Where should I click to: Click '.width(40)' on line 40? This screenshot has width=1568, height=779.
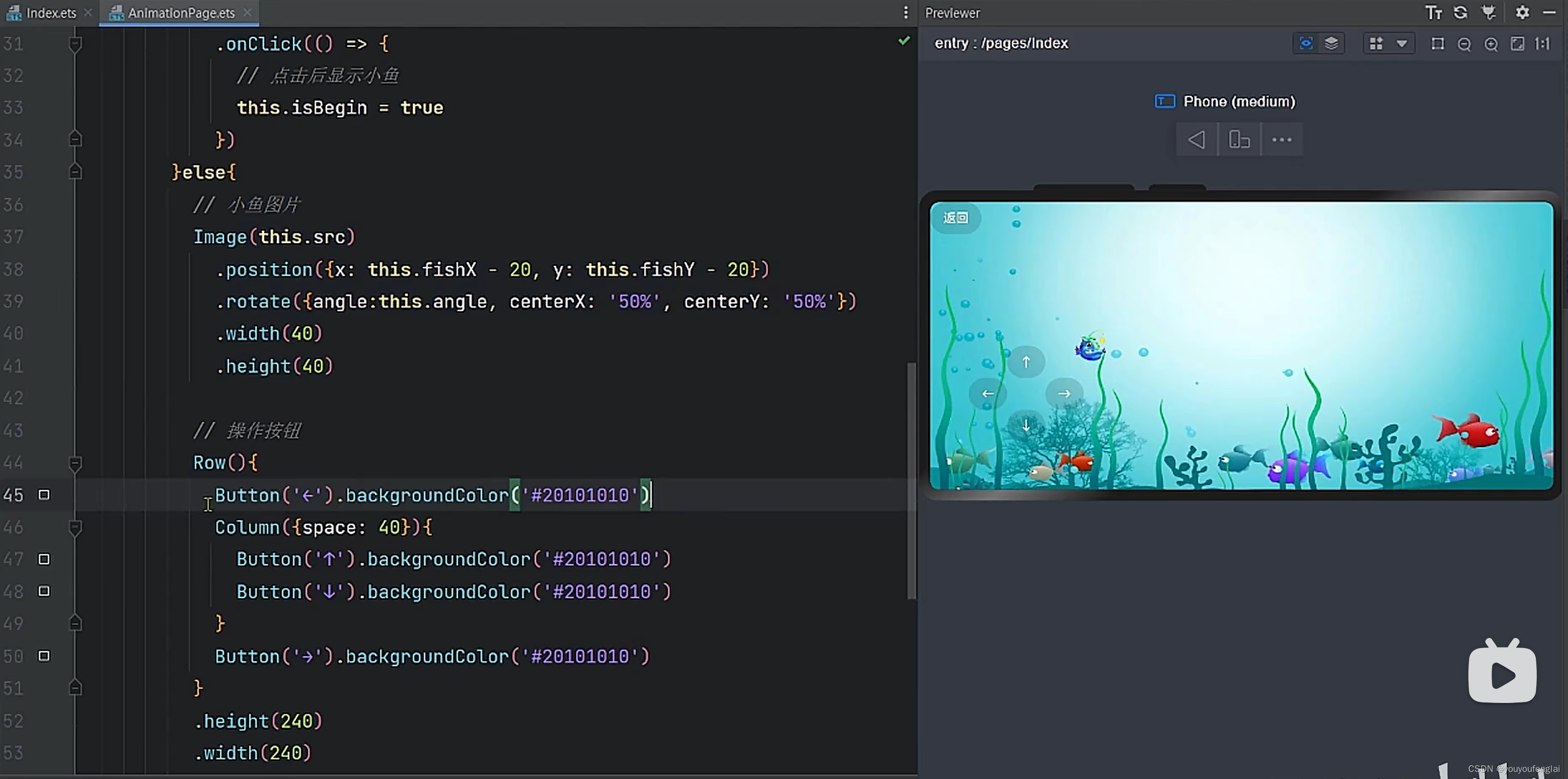pos(269,333)
